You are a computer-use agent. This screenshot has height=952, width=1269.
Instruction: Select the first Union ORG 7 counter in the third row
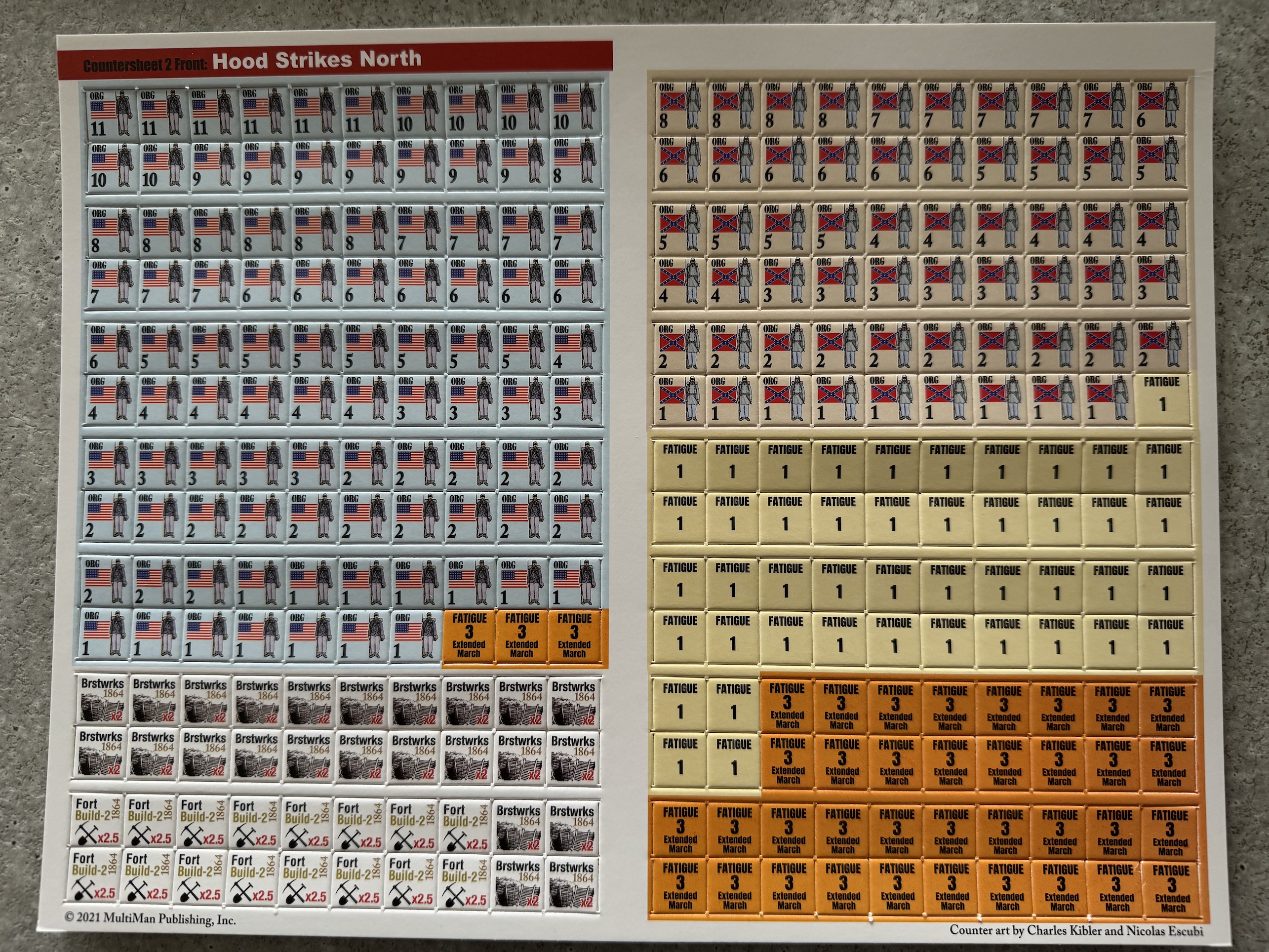(420, 230)
